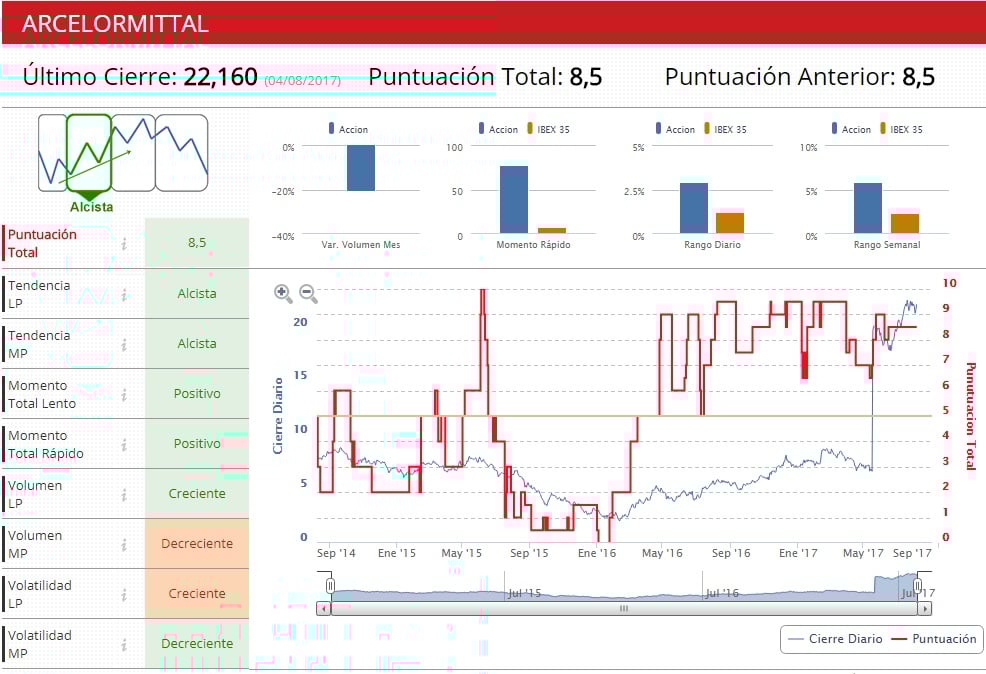Open info icon for Volatilidad LP row
986x674 pixels.
coord(124,594)
